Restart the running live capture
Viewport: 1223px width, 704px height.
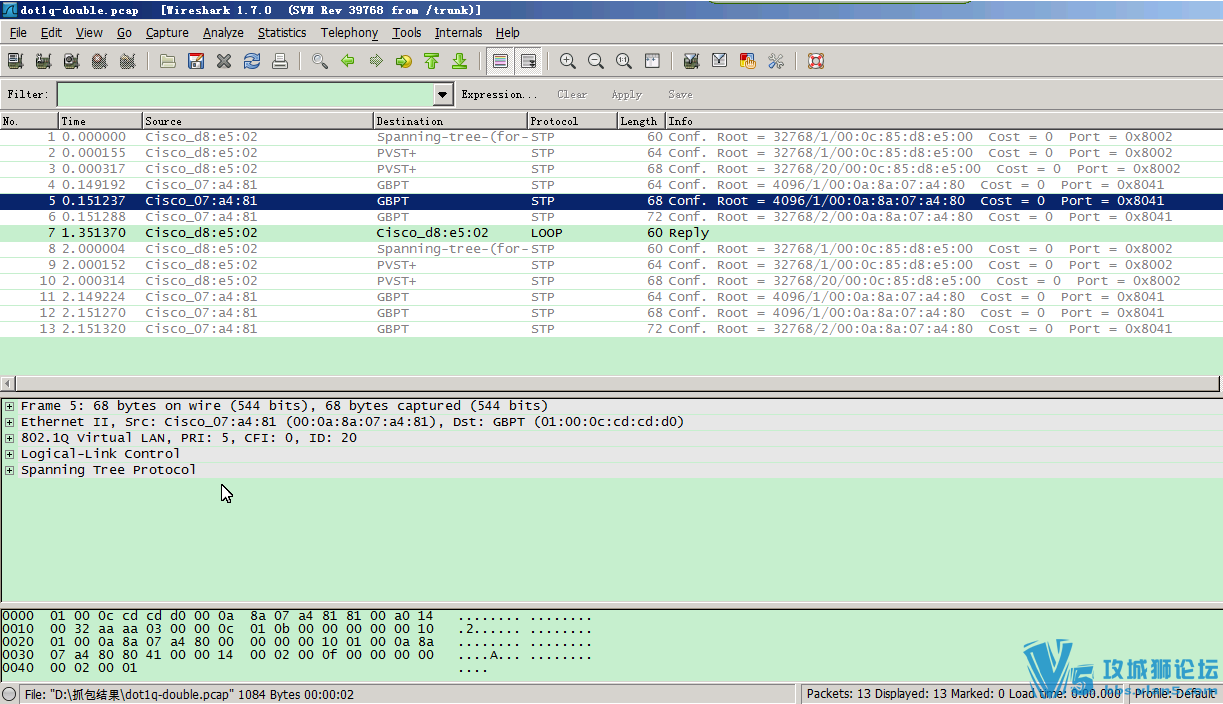point(127,61)
